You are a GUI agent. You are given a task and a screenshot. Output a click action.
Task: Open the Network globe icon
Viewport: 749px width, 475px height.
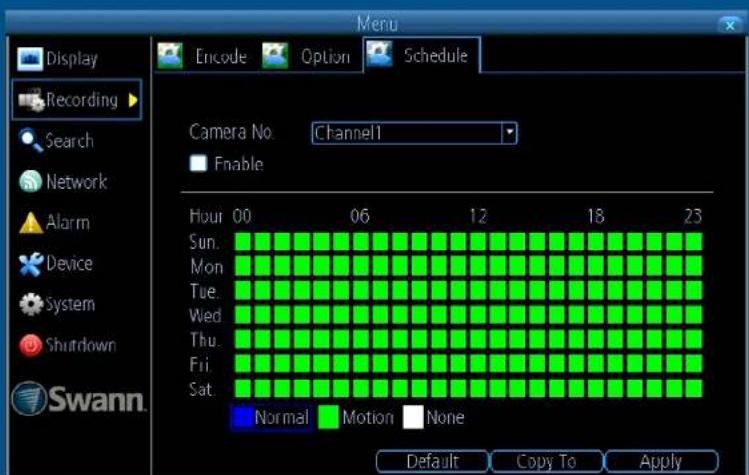(31, 182)
